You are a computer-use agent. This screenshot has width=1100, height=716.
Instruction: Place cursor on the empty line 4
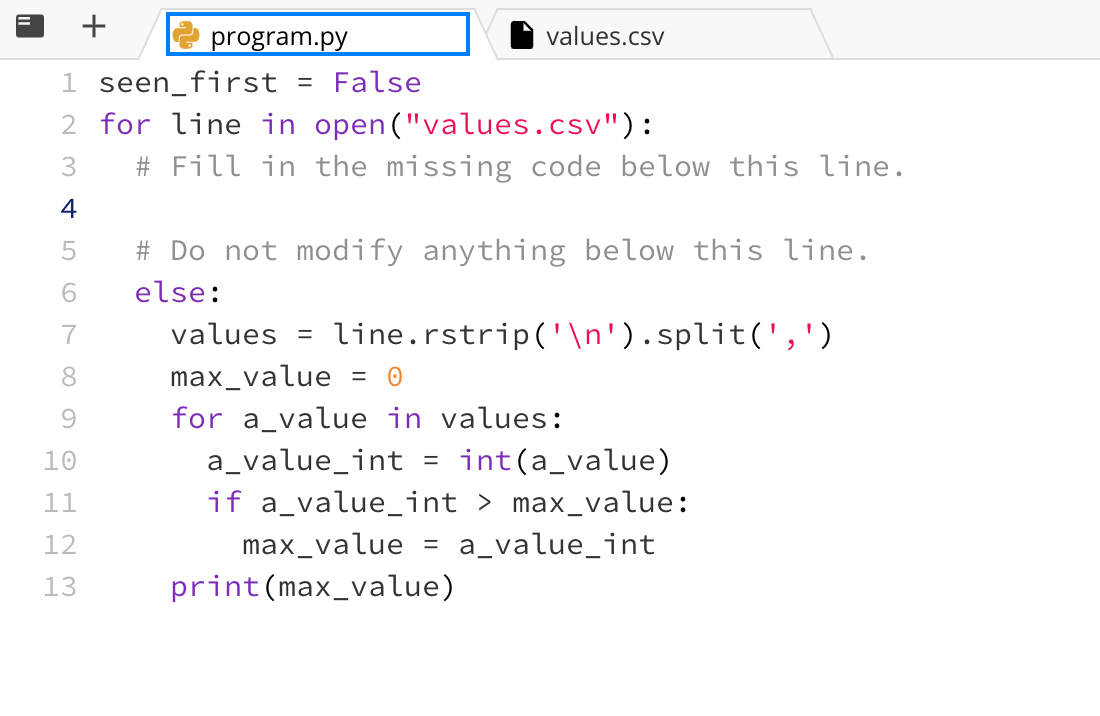point(200,208)
